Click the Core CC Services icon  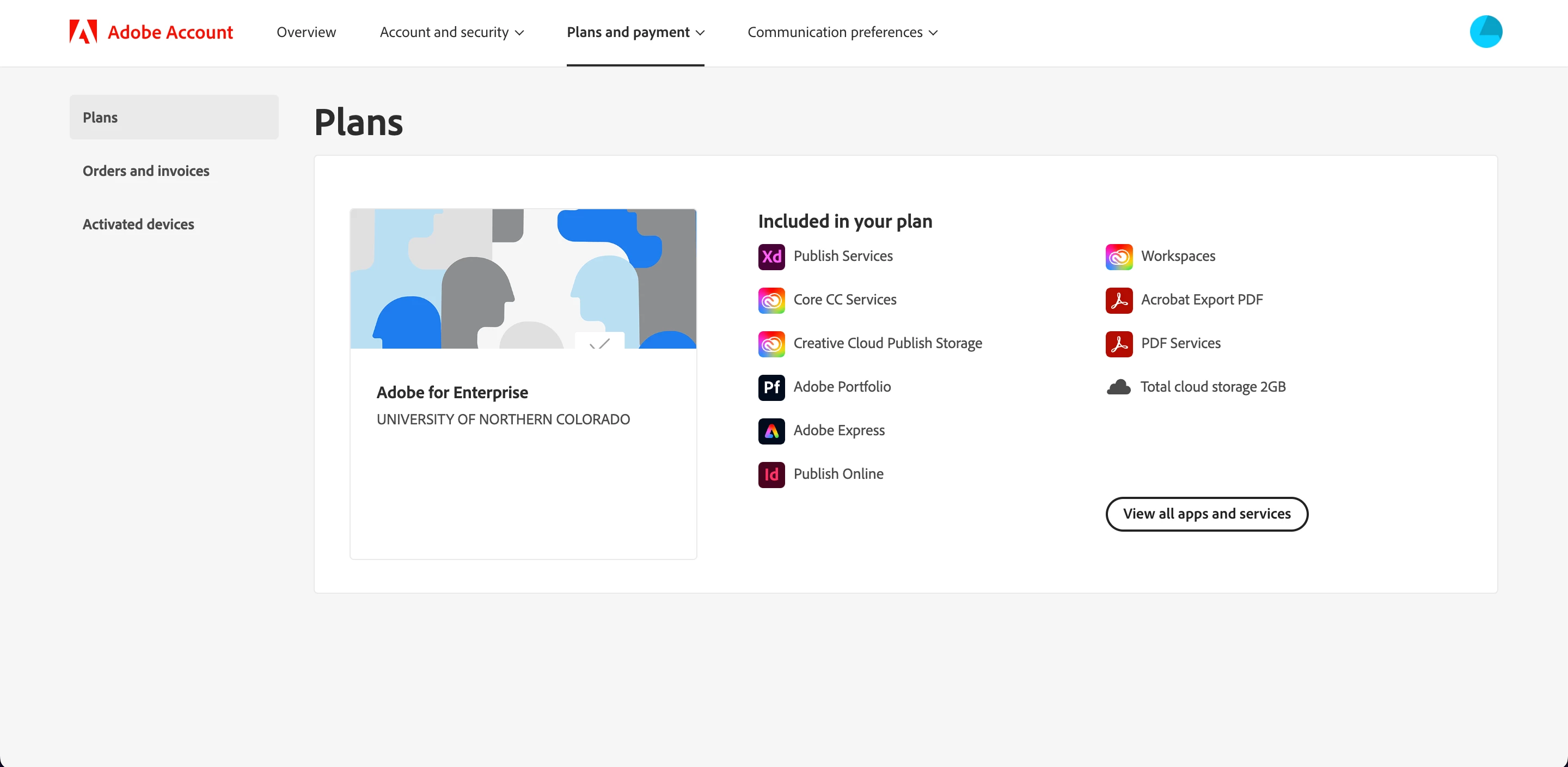coord(771,300)
